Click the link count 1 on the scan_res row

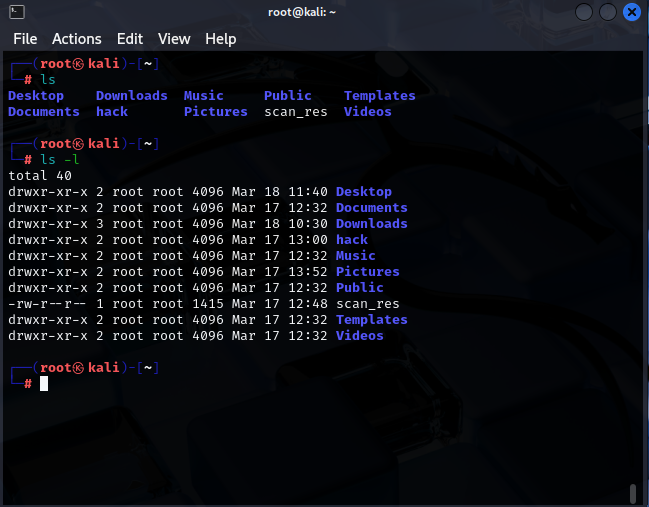100,304
